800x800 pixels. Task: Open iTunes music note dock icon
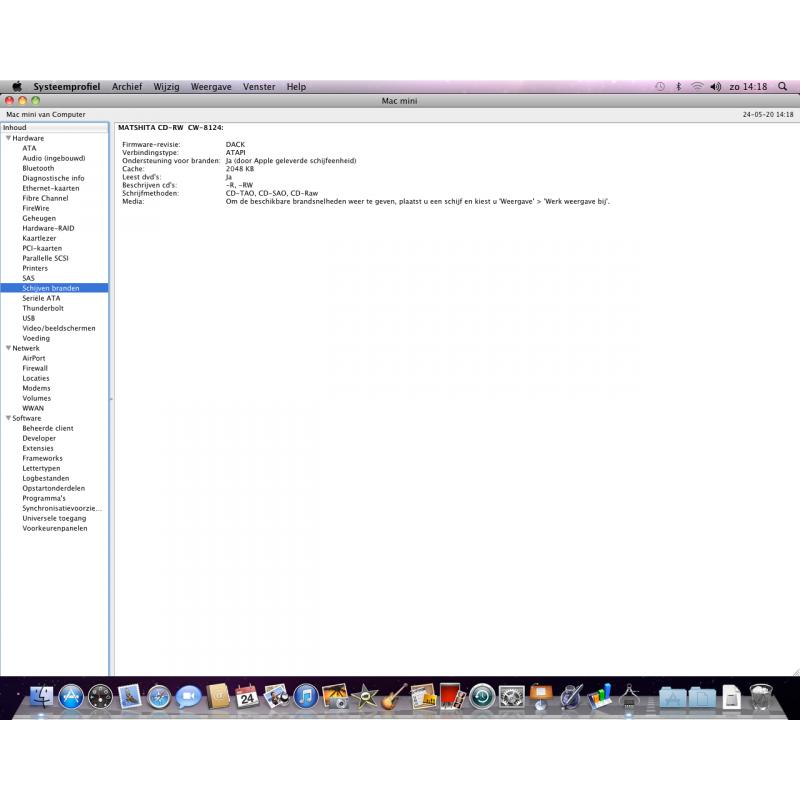306,696
